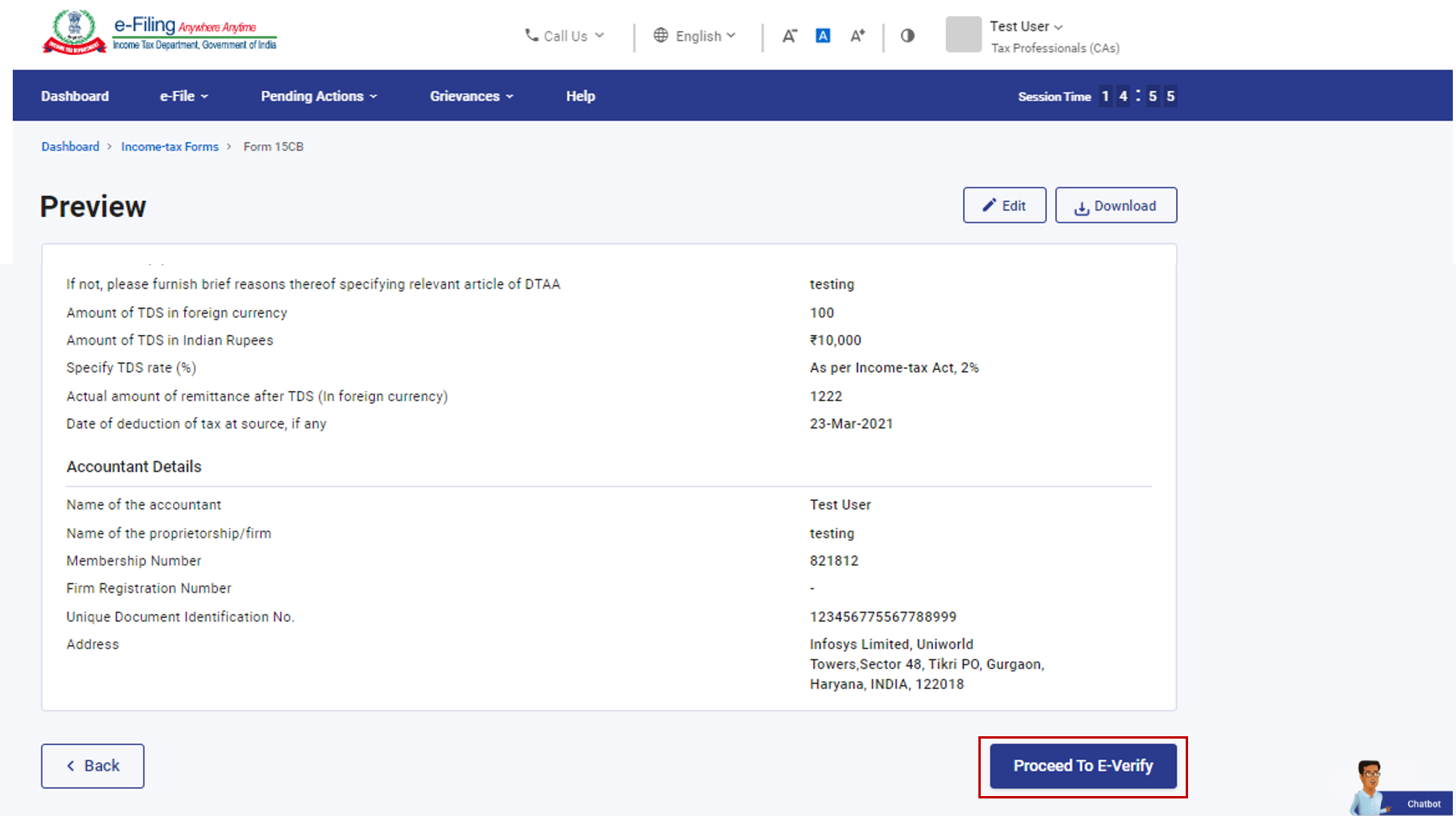Open the Chatbot assistant
The height and width of the screenshot is (816, 1456).
click(1399, 789)
